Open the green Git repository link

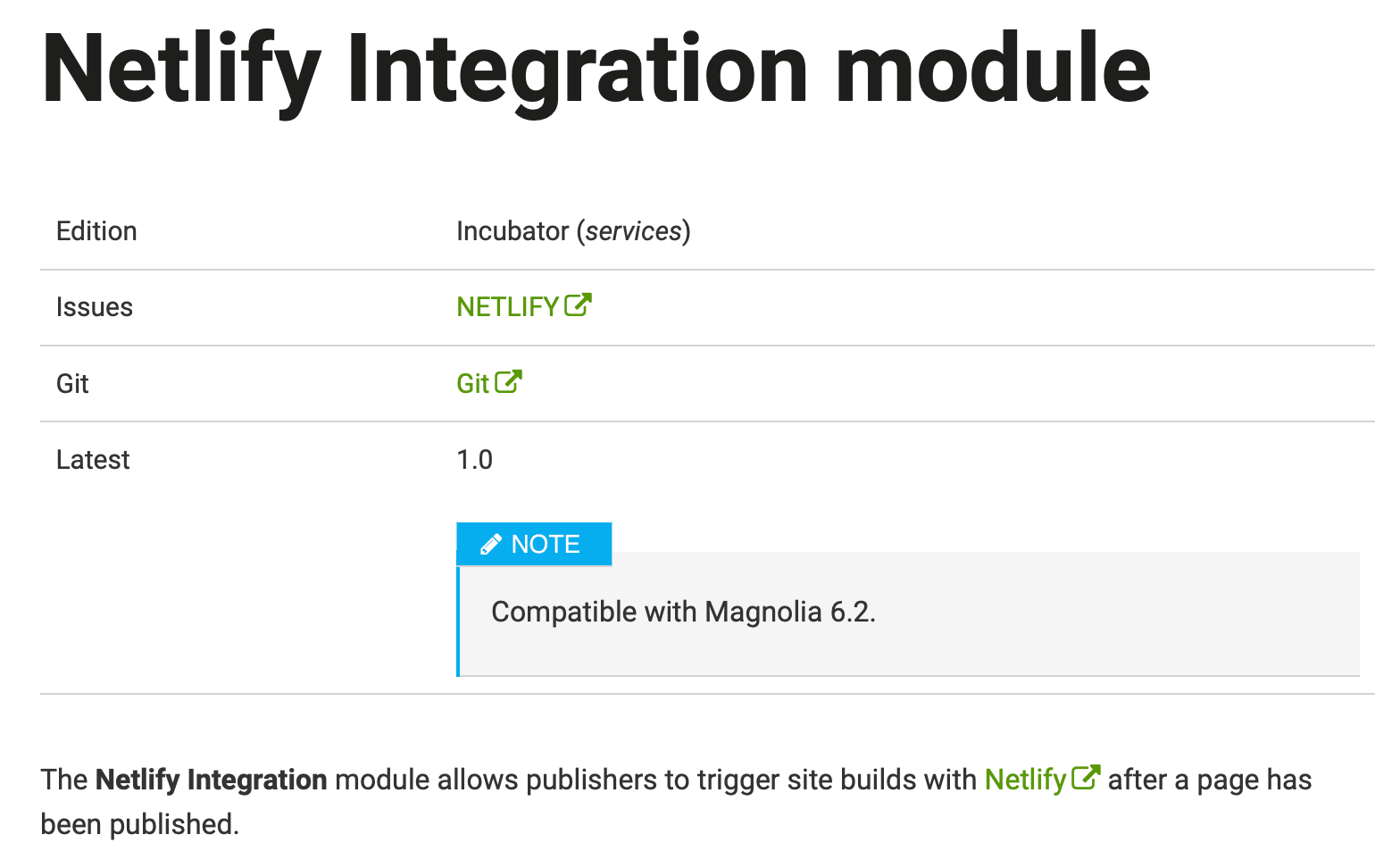click(472, 384)
